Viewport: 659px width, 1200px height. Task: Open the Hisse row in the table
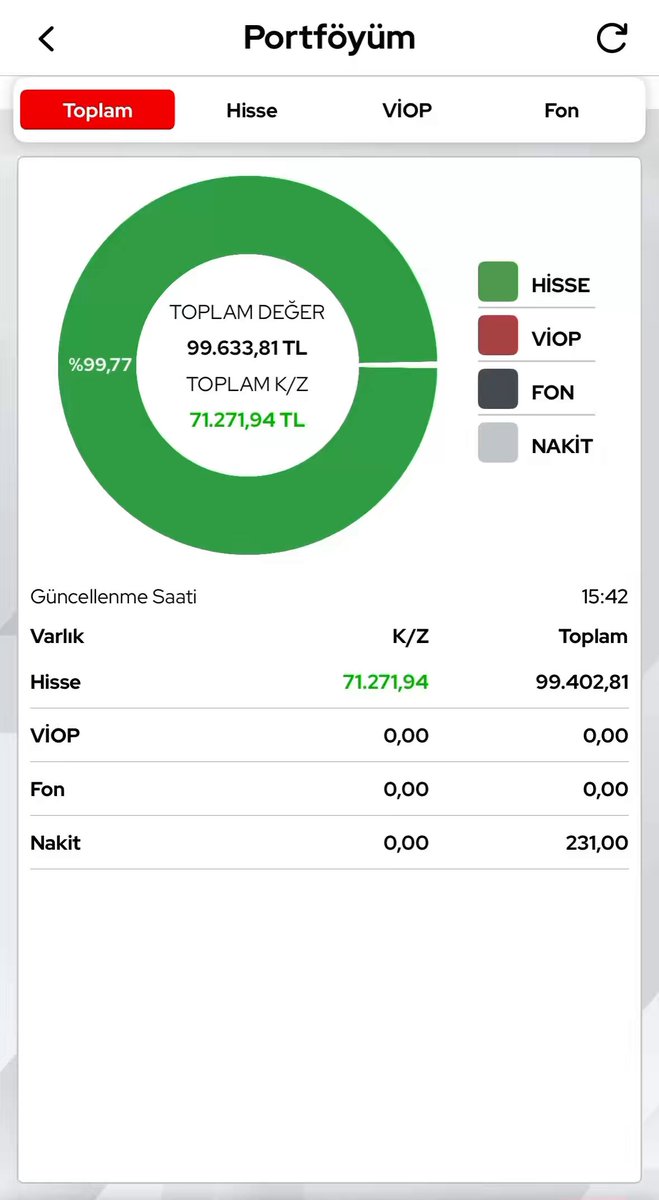click(329, 682)
